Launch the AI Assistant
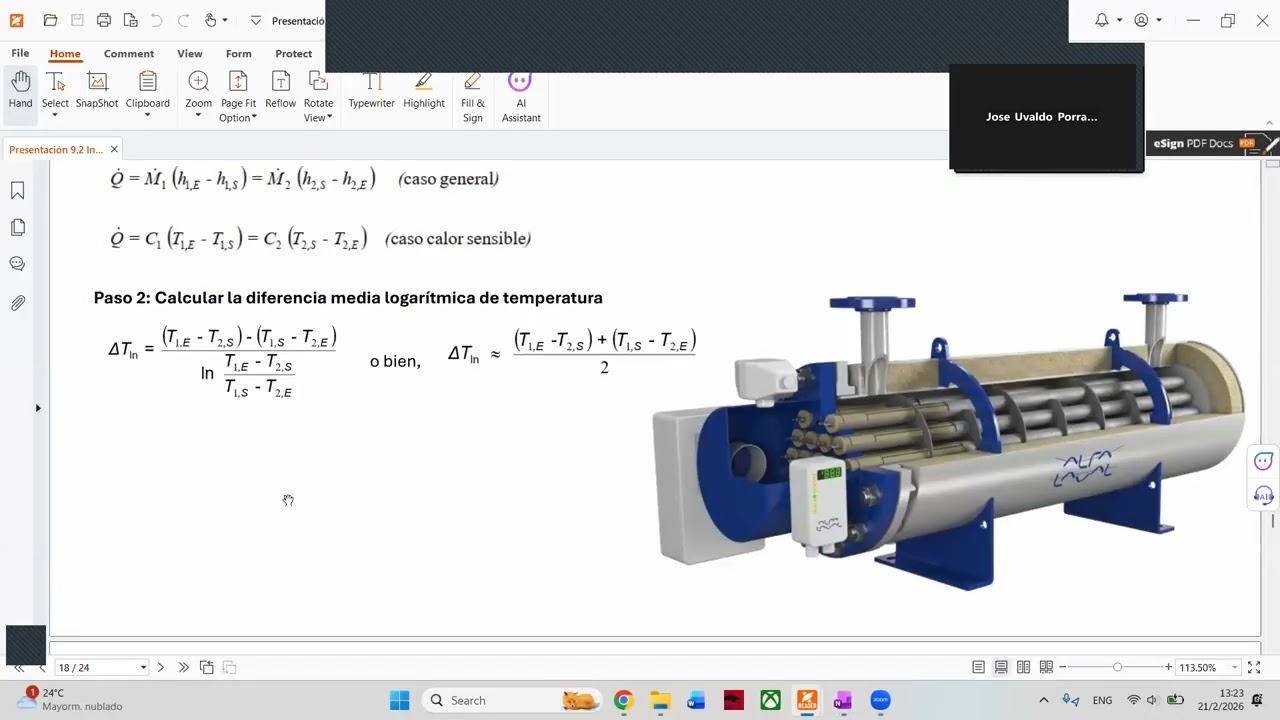This screenshot has height=720, width=1280. (521, 95)
